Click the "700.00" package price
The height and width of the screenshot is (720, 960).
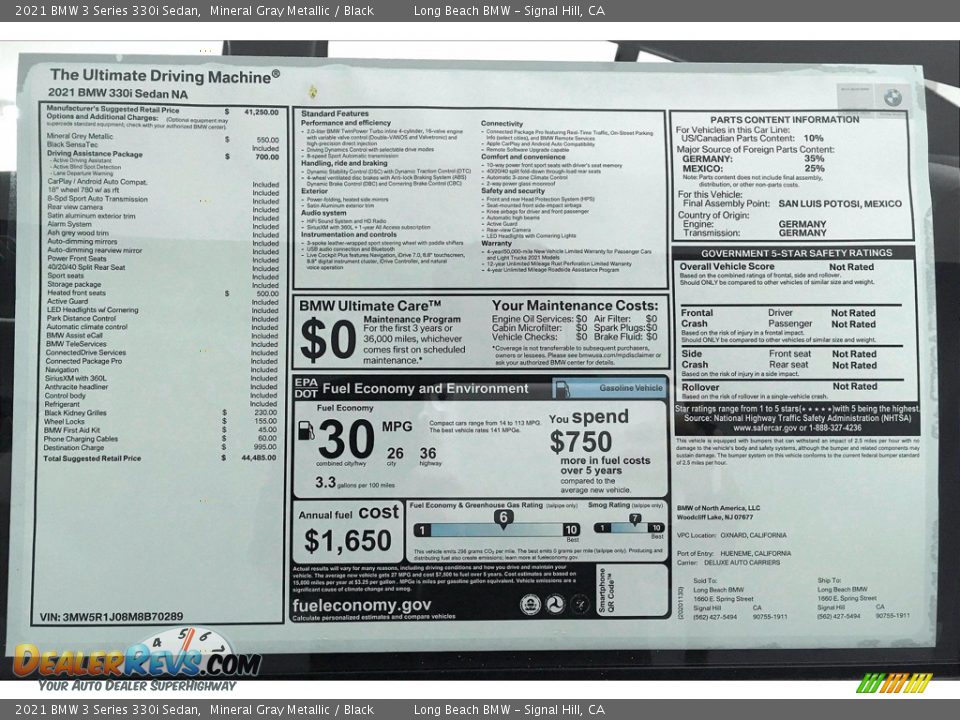click(x=267, y=157)
